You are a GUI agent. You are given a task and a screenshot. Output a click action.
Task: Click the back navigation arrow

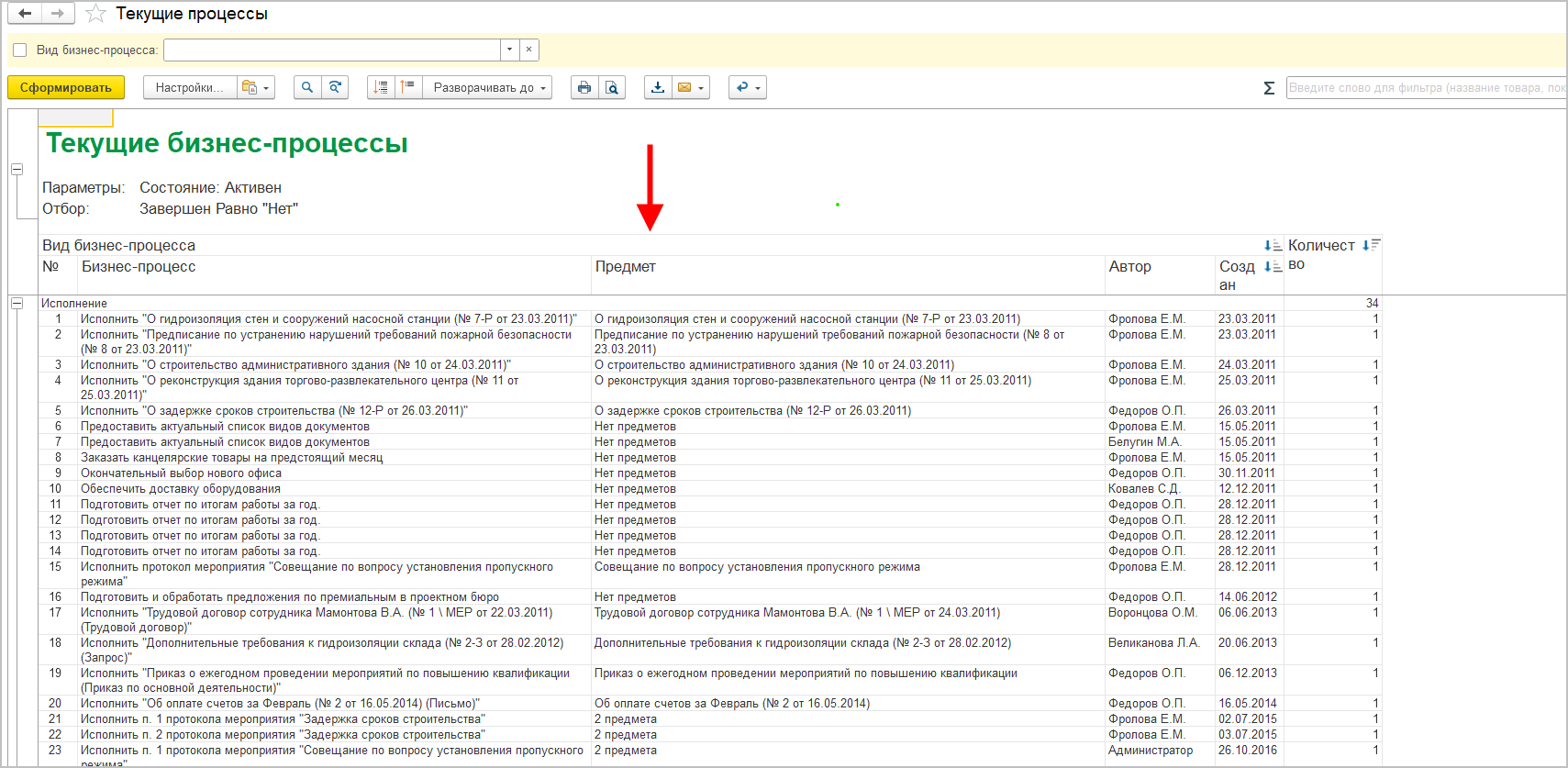[x=25, y=14]
